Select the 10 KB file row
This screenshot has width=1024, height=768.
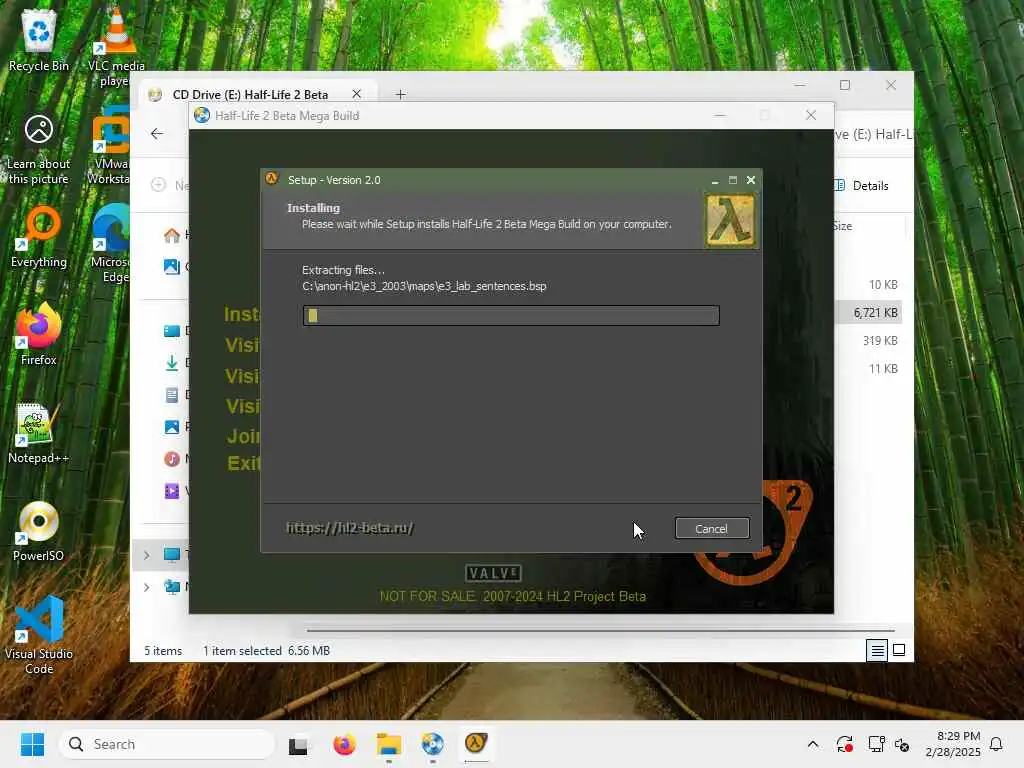click(x=869, y=285)
